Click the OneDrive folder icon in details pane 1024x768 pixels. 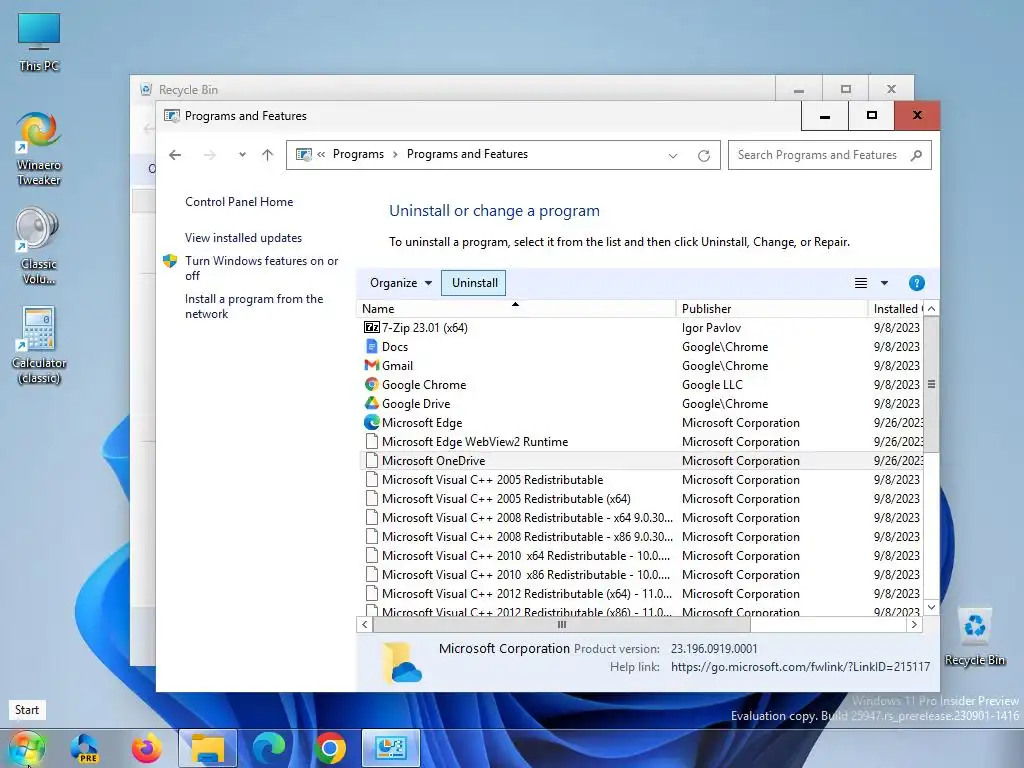point(401,662)
